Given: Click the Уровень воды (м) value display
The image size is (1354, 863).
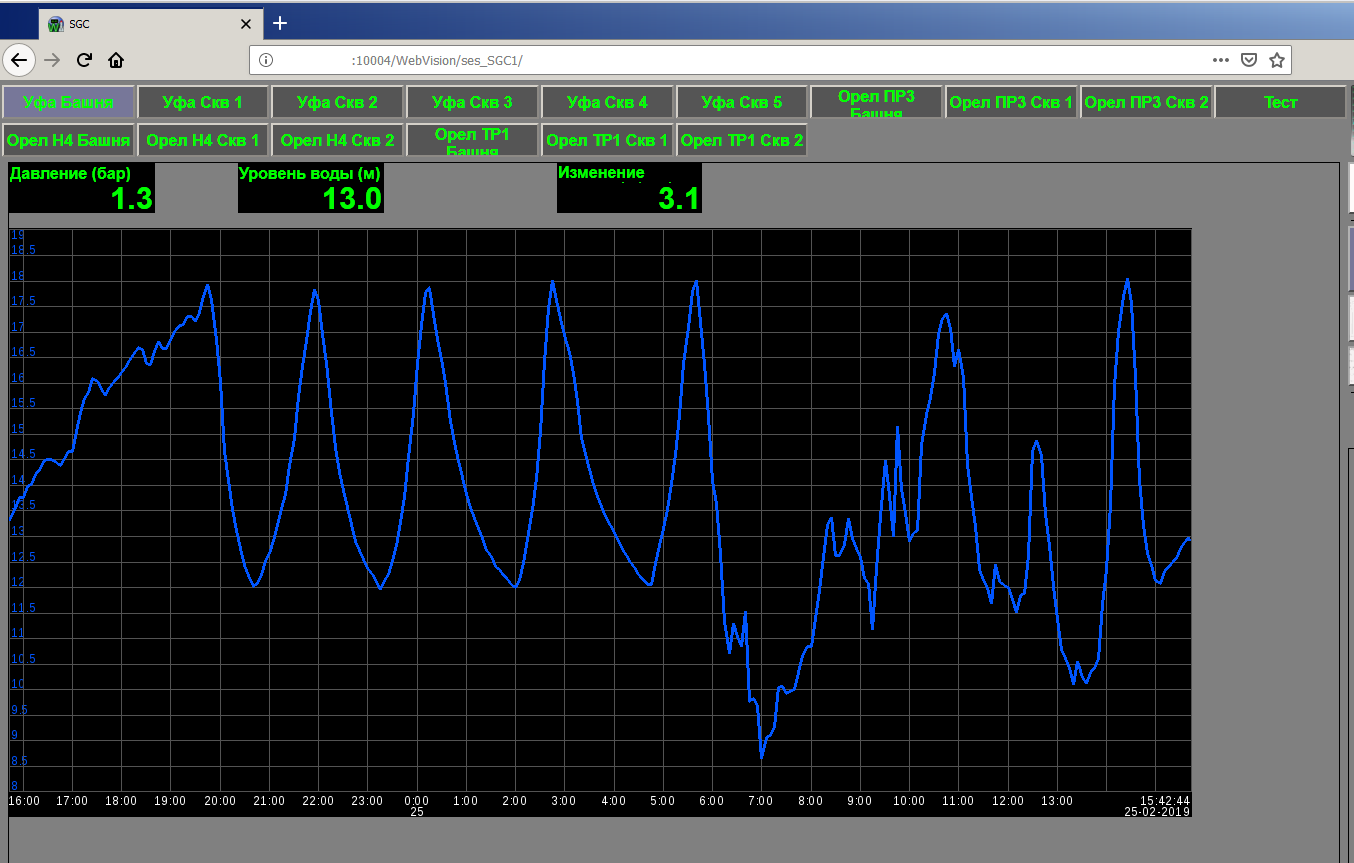Looking at the screenshot, I should (x=310, y=188).
